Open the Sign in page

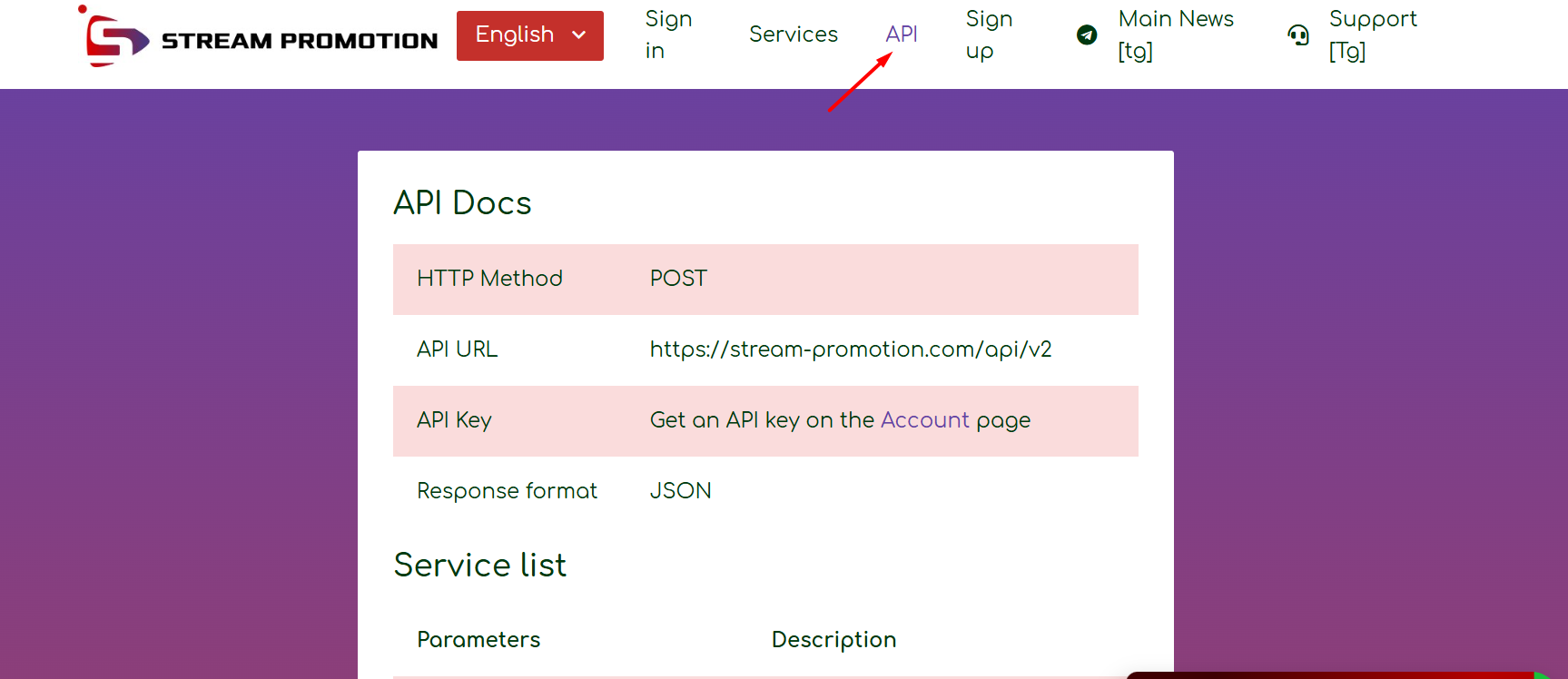[669, 34]
